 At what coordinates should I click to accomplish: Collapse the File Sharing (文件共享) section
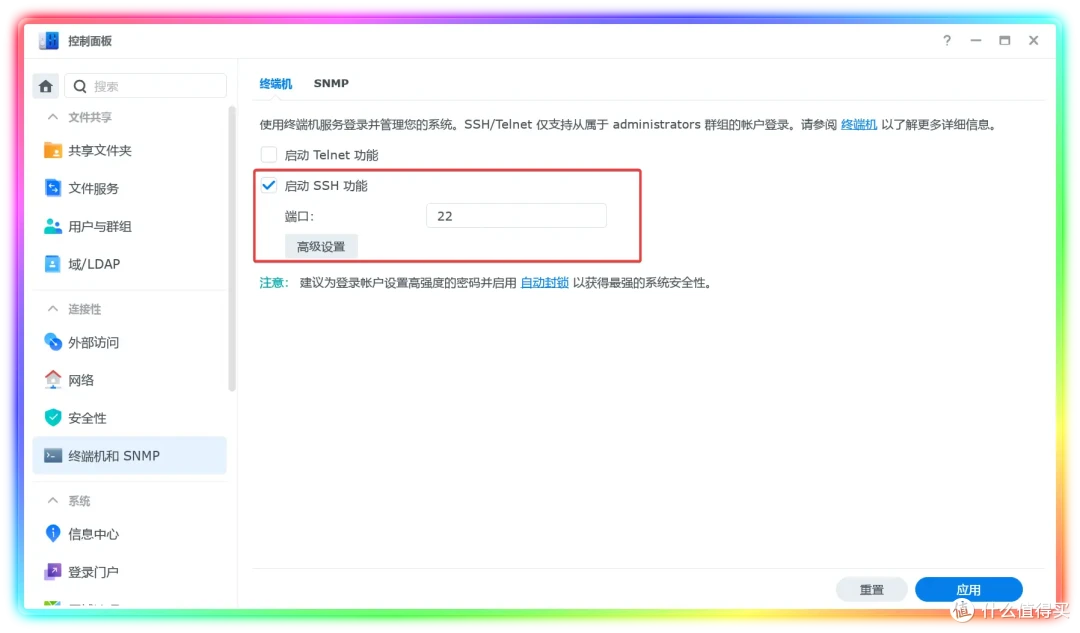coord(52,117)
